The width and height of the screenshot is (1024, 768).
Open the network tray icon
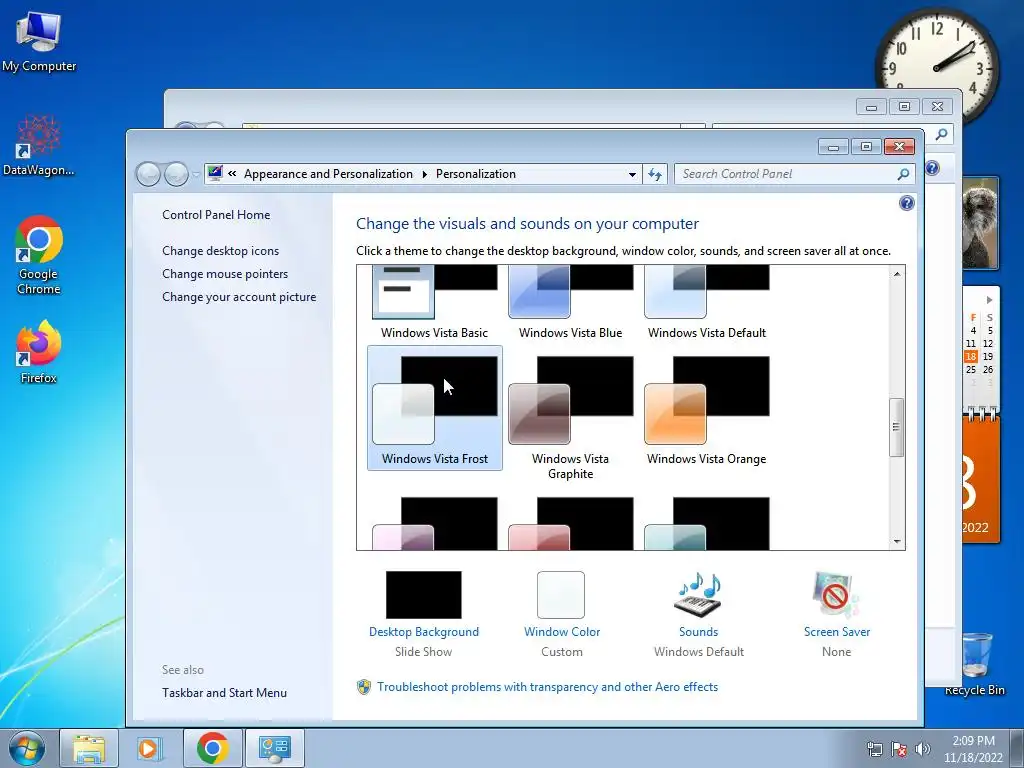coord(874,749)
